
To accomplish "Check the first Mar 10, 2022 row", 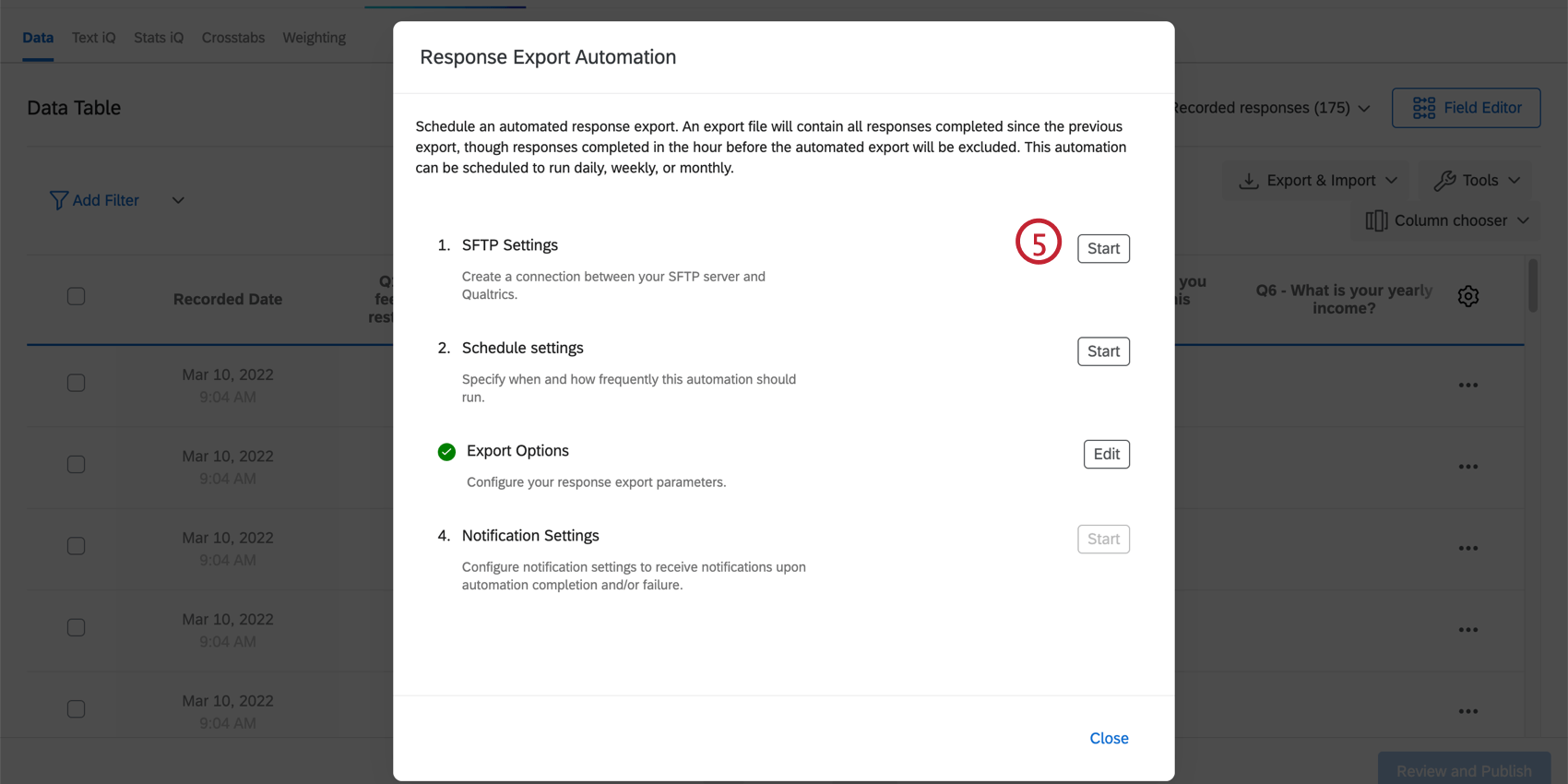I will pyautogui.click(x=77, y=383).
